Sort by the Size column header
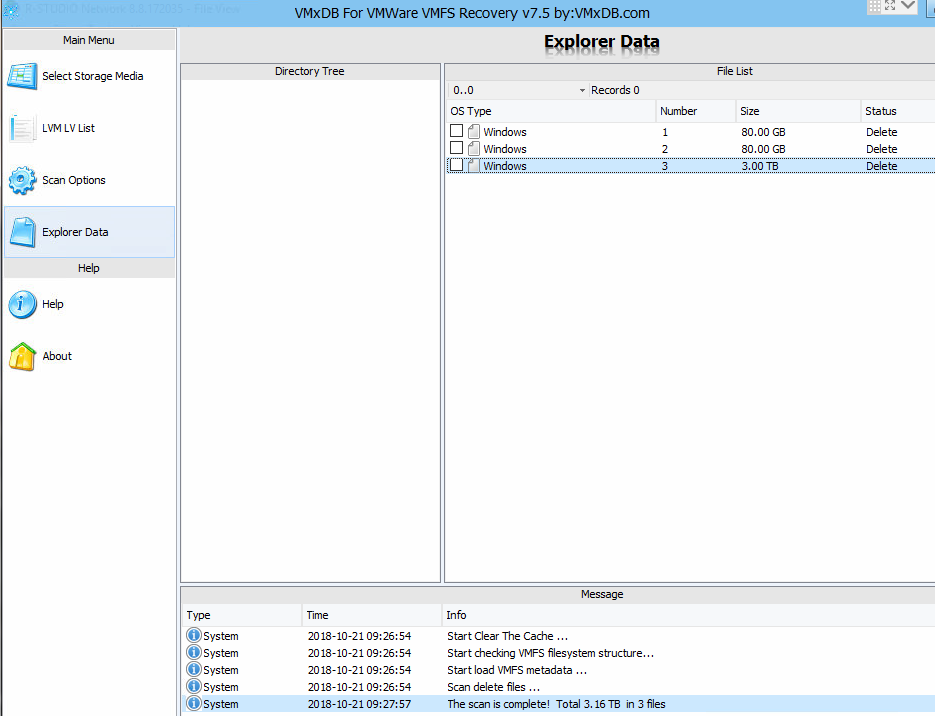This screenshot has height=716, width=935. 798,111
